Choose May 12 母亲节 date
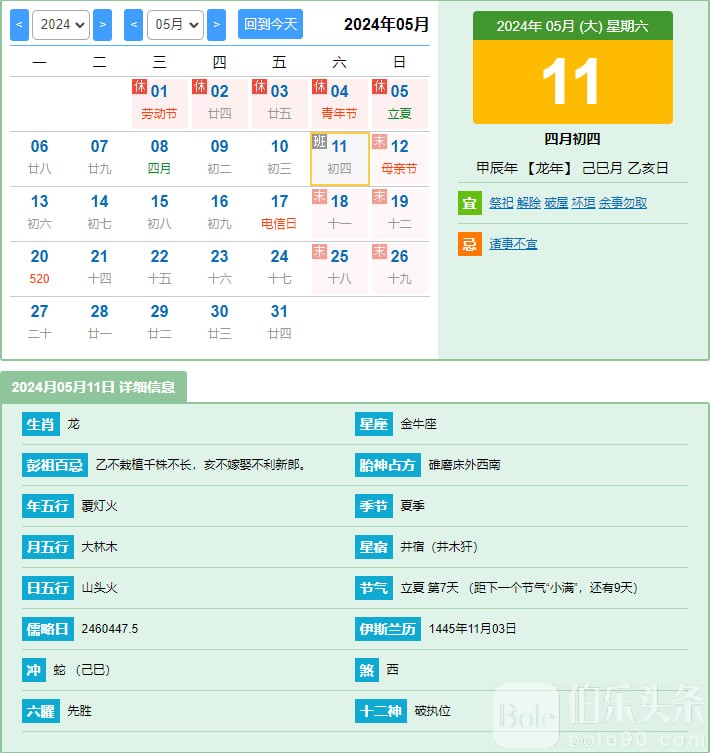711x753 pixels. pos(399,158)
